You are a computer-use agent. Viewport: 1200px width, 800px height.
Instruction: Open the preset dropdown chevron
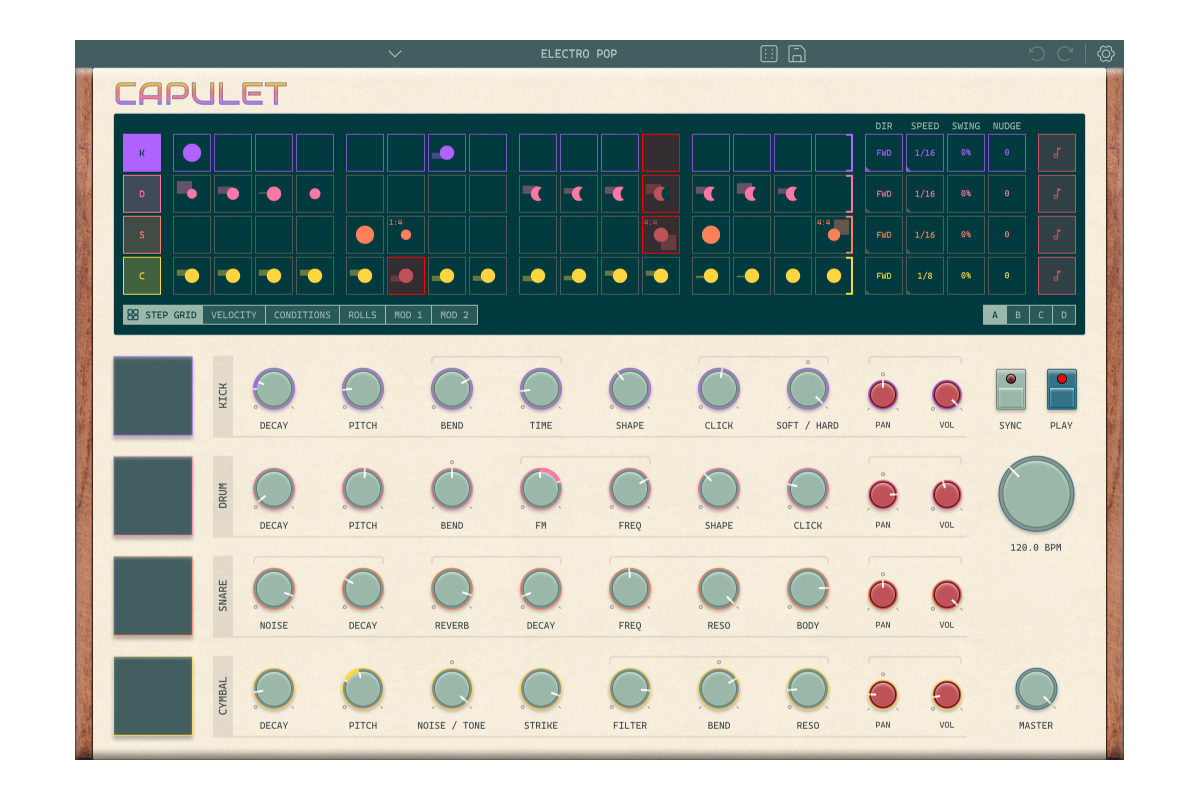[x=395, y=54]
